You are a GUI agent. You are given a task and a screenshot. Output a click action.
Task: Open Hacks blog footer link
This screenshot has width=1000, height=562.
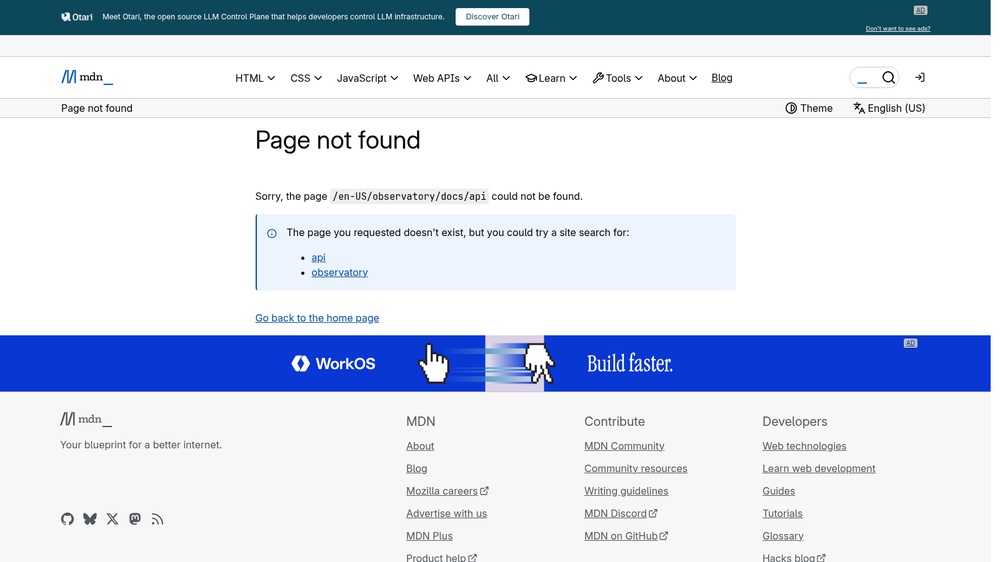coord(794,557)
